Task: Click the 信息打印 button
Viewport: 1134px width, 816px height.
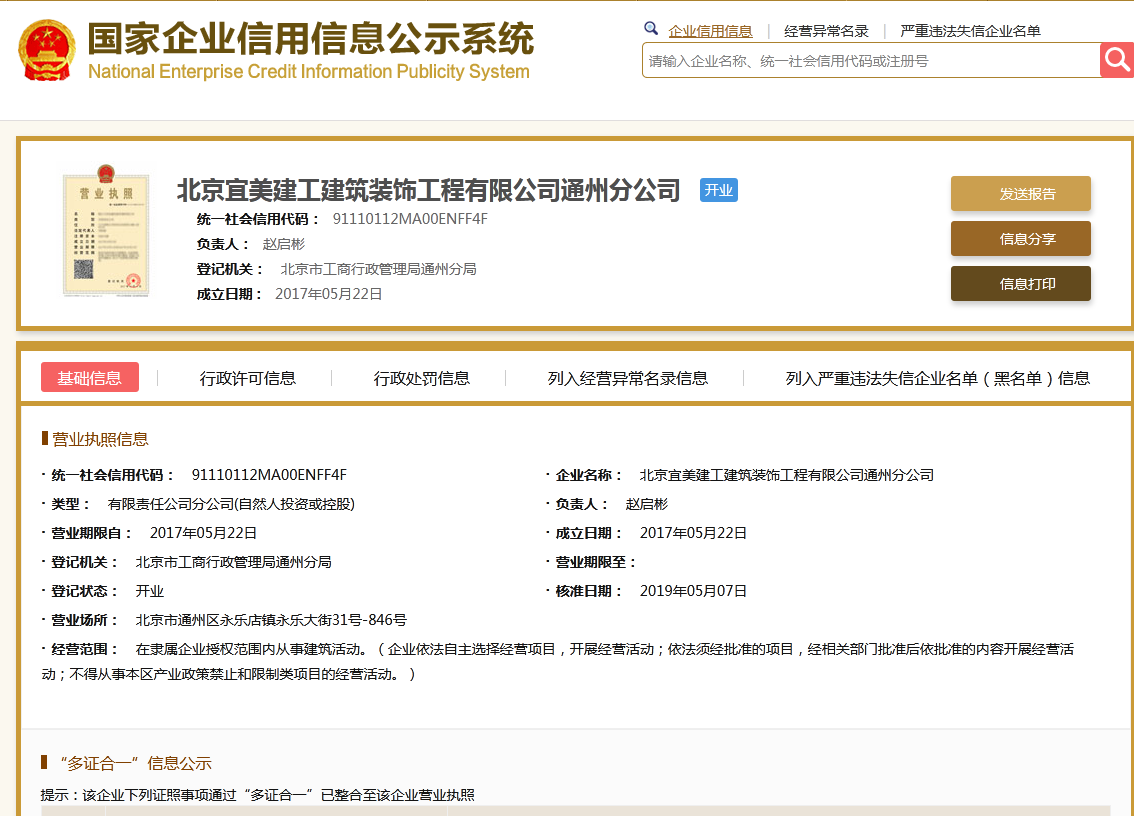Action: pyautogui.click(x=1020, y=284)
